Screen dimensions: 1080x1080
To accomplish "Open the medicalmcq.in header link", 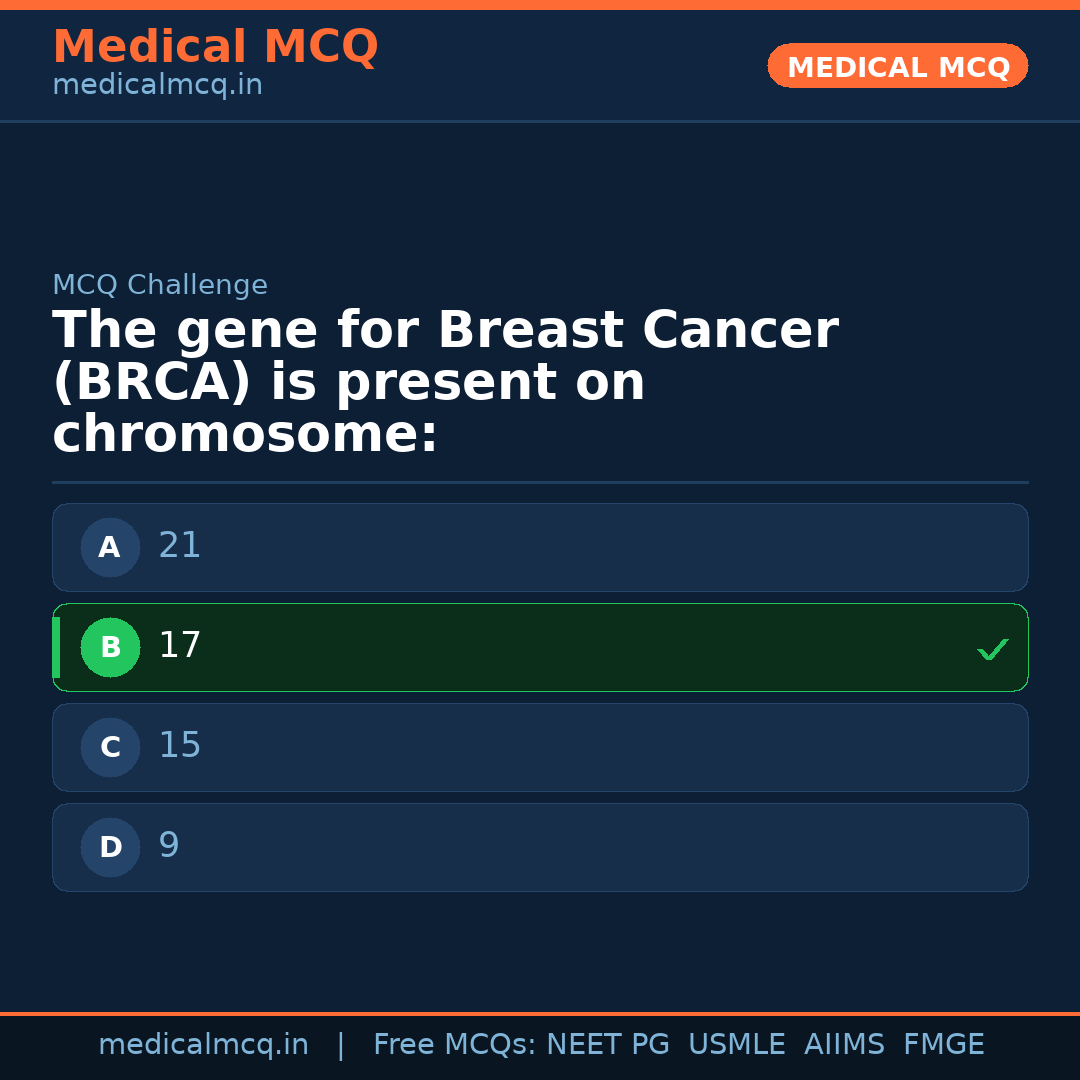I will coord(157,85).
